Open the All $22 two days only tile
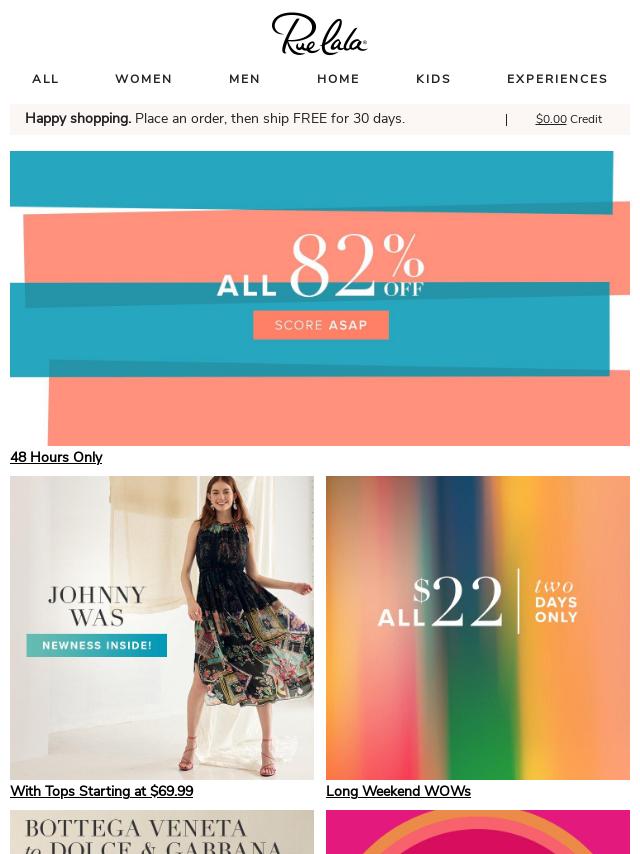The image size is (640, 854). pyautogui.click(x=478, y=627)
